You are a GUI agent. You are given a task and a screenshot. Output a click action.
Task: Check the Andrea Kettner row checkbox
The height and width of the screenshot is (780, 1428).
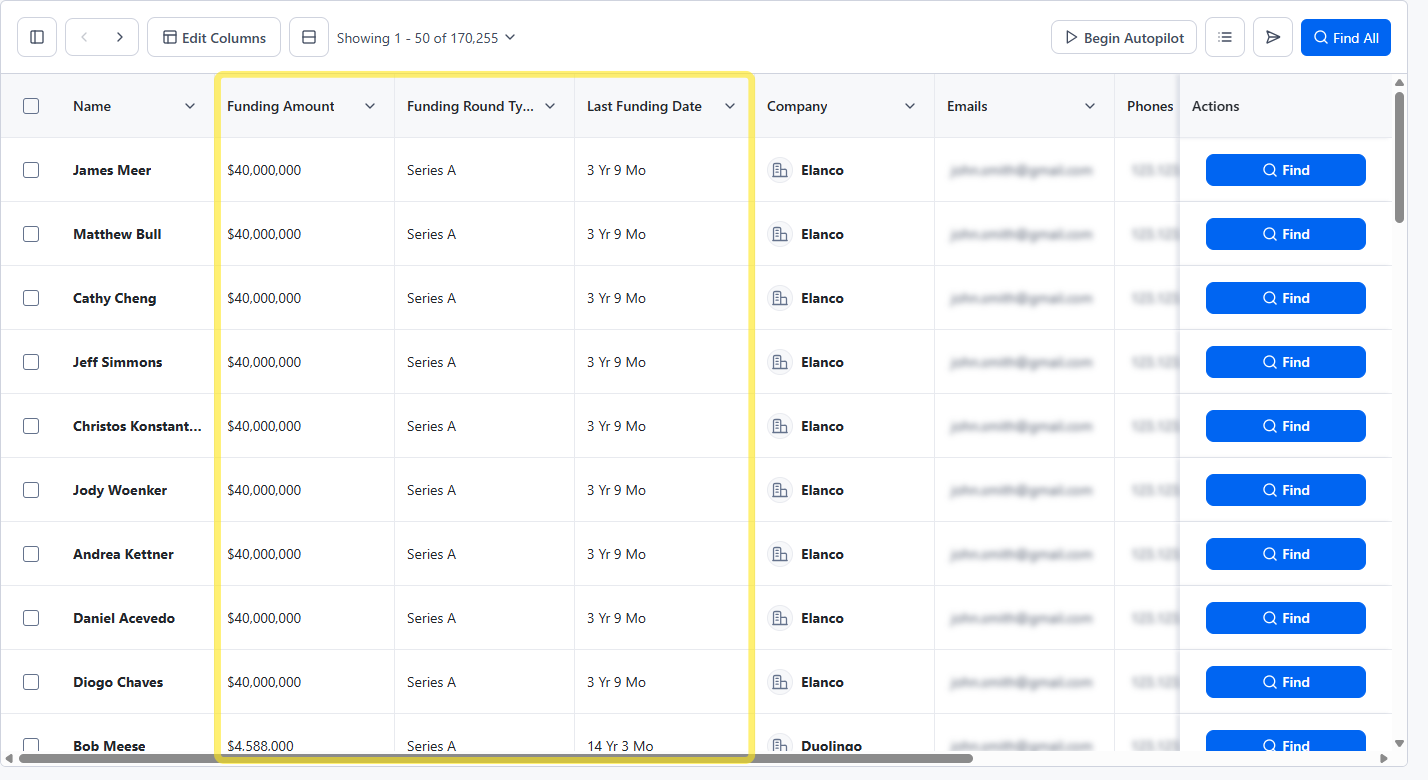pos(31,554)
